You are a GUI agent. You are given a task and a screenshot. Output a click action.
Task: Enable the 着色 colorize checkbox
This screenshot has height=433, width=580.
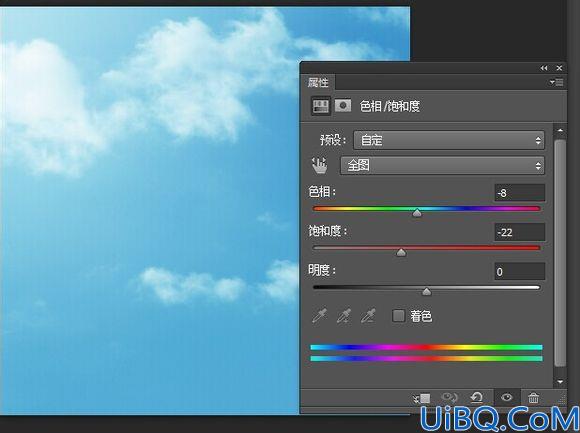click(398, 316)
